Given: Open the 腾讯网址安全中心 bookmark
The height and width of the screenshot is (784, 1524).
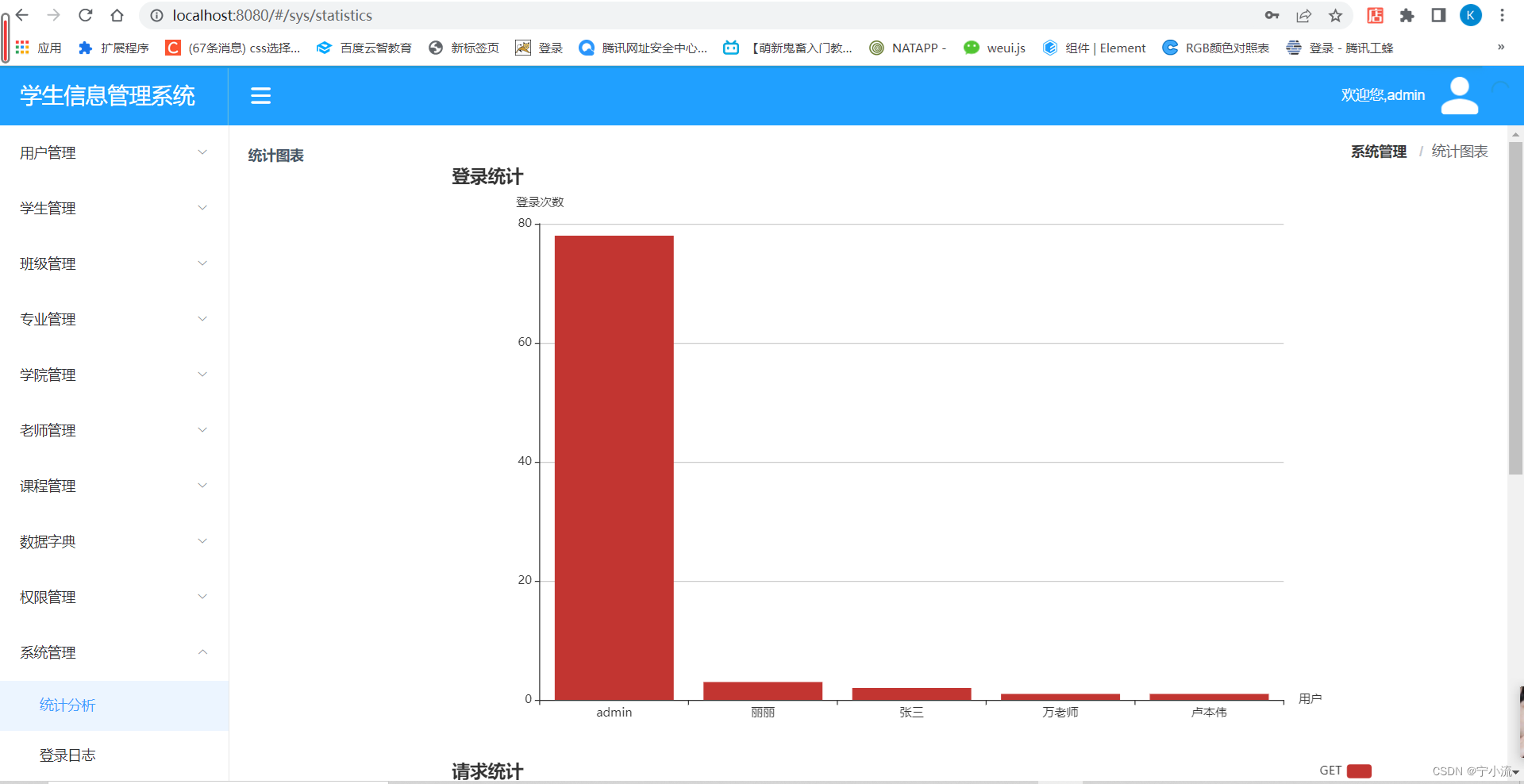Looking at the screenshot, I should 643,48.
